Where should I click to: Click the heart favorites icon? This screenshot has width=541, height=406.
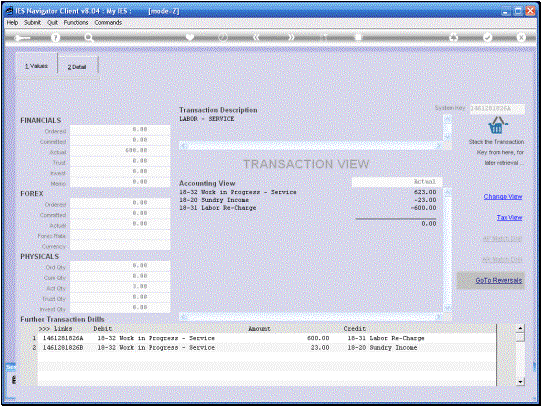190,37
